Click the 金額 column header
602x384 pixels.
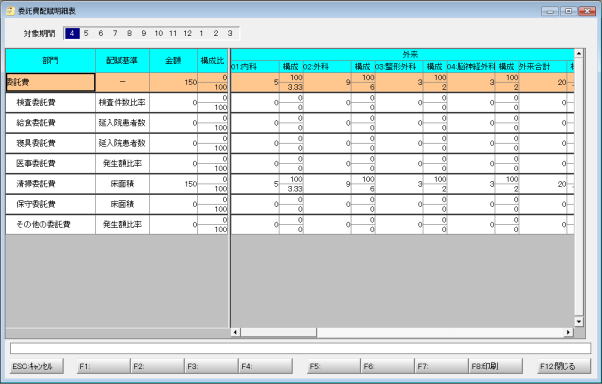pyautogui.click(x=173, y=61)
